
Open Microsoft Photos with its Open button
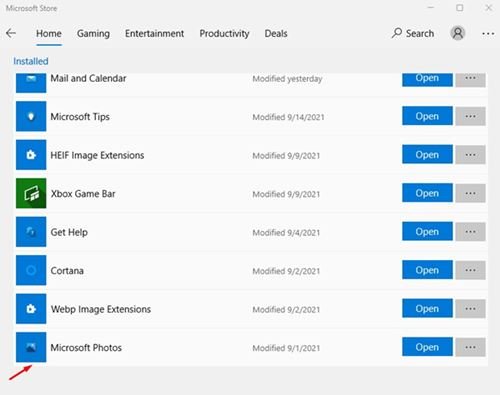point(427,347)
